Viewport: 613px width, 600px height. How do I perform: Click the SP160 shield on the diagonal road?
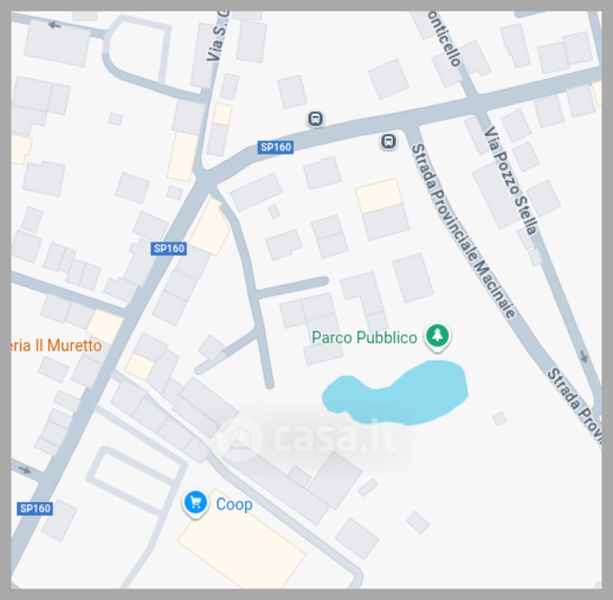pyautogui.click(x=168, y=249)
